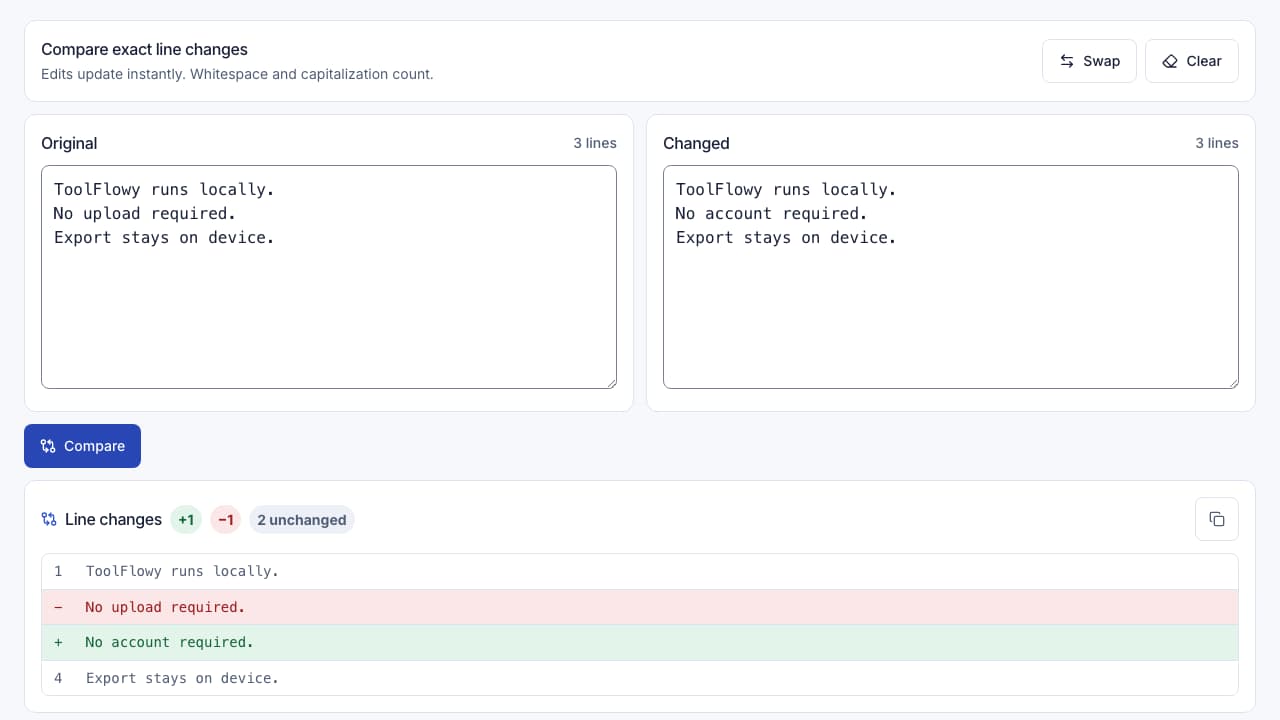Click the Original text area resize handle
1280x720 pixels.
610,382
